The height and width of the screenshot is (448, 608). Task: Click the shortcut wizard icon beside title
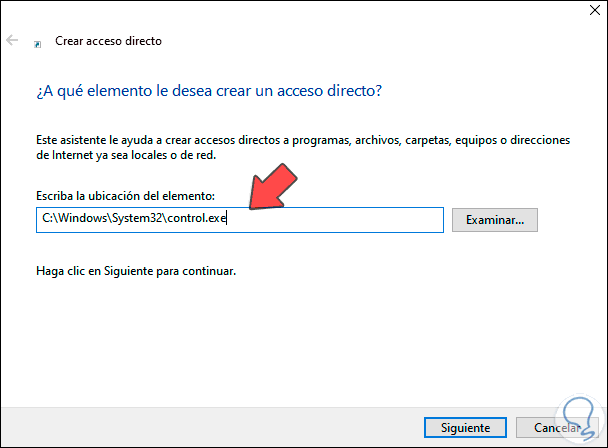coord(38,43)
